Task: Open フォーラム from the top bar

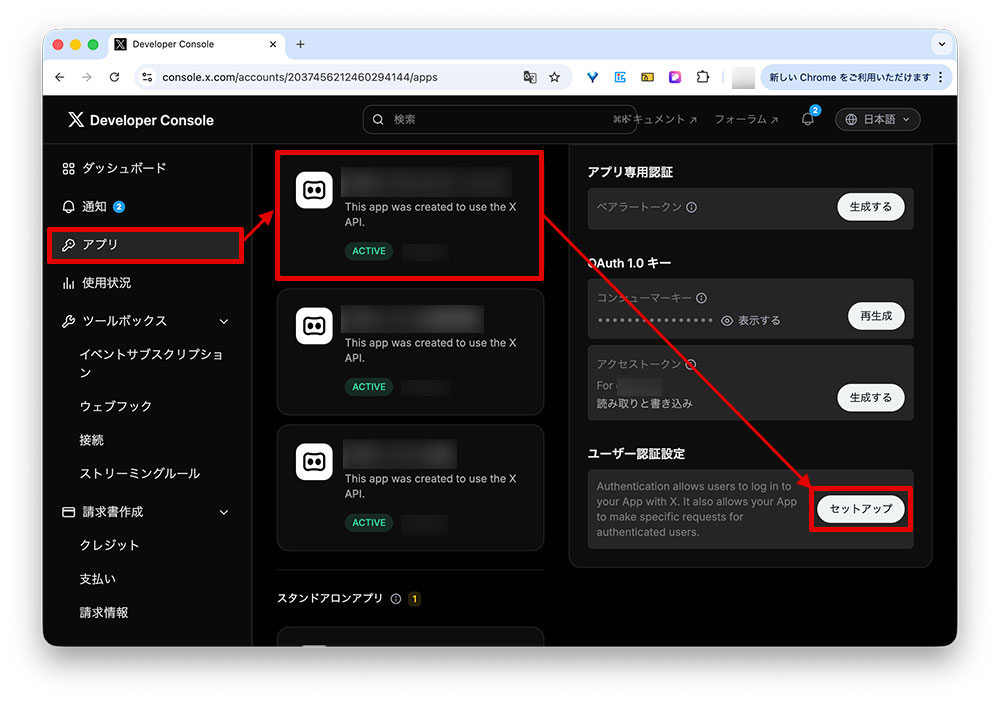Action: (745, 119)
